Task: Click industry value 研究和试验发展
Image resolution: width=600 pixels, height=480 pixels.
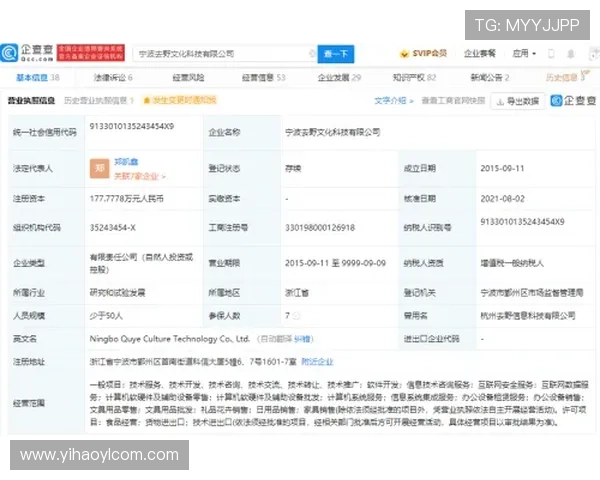Action: (117, 293)
